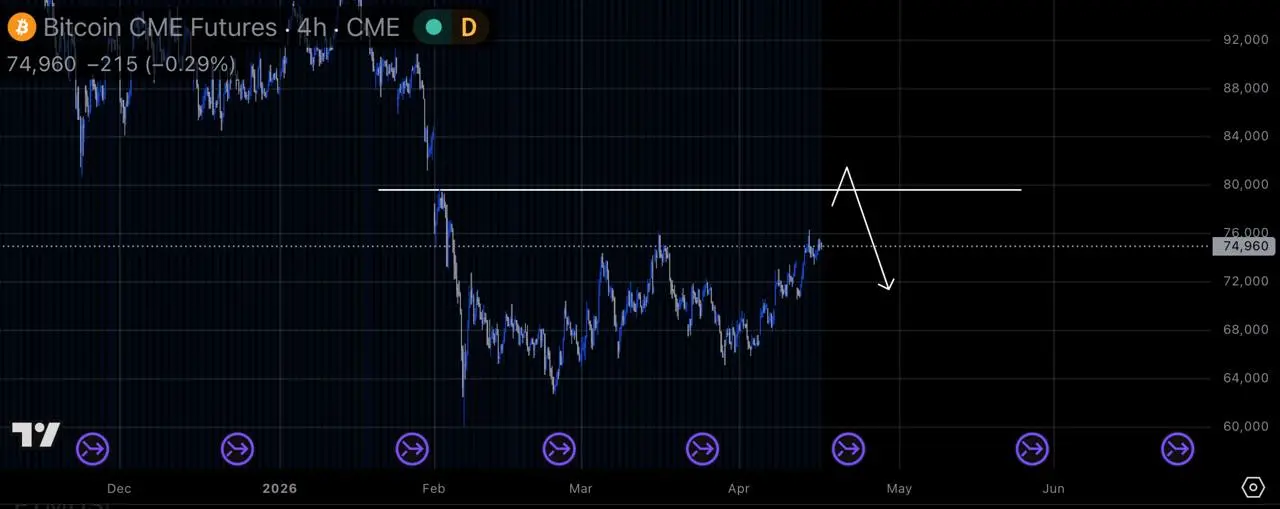Click the orange D data badge
The height and width of the screenshot is (509, 1280).
[x=468, y=27]
